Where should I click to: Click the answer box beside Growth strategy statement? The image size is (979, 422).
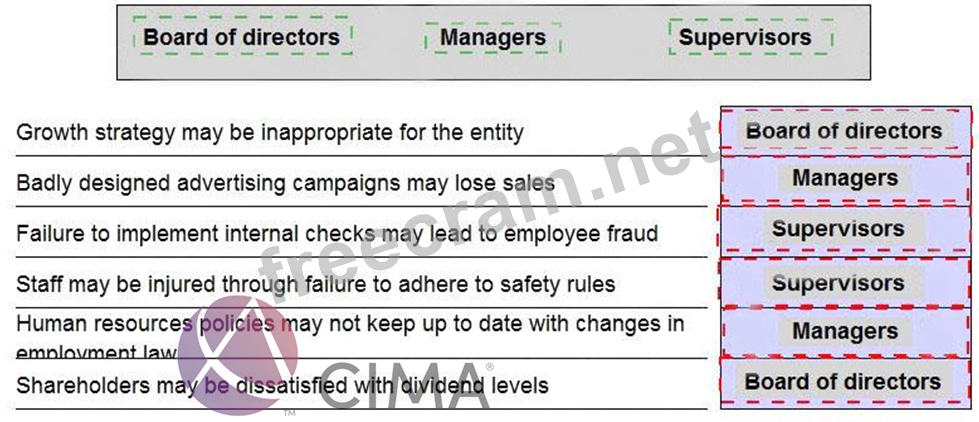844,131
